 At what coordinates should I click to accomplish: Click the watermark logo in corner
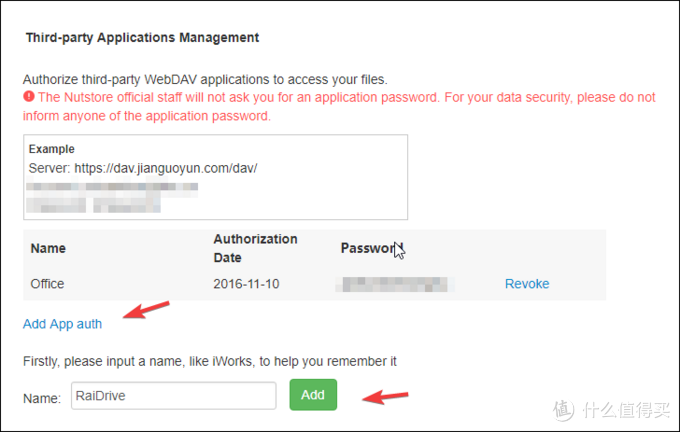click(611, 409)
